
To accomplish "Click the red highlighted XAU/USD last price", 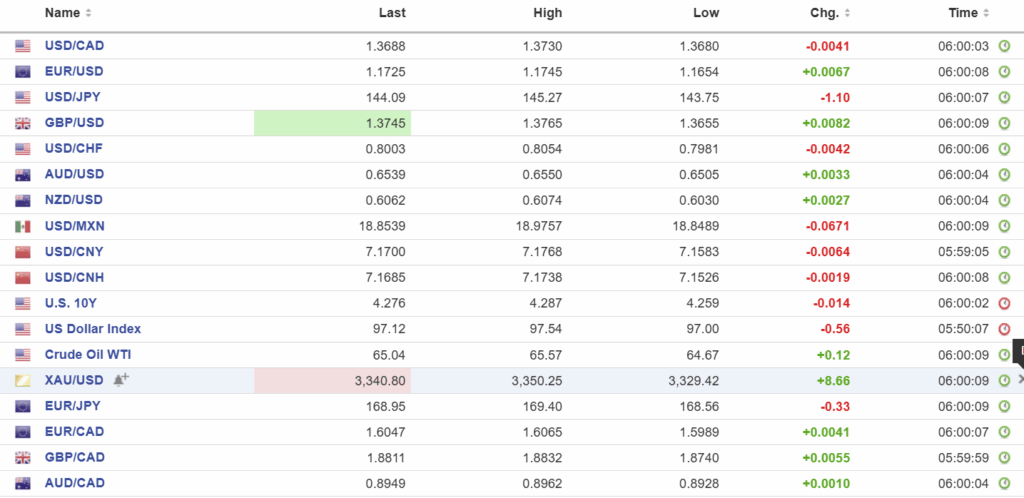I will pos(332,381).
